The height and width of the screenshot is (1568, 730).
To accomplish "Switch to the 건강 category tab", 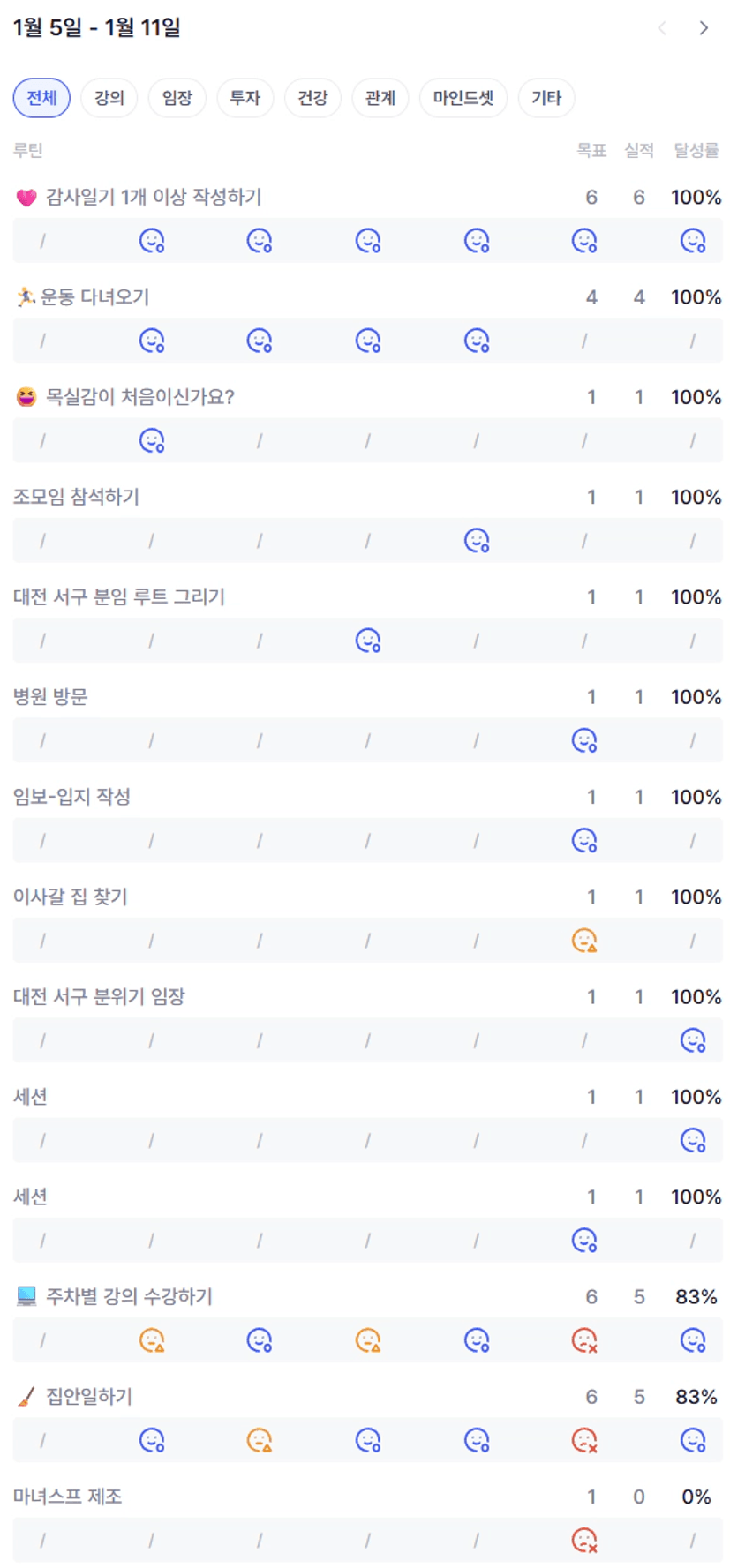I will pyautogui.click(x=312, y=98).
